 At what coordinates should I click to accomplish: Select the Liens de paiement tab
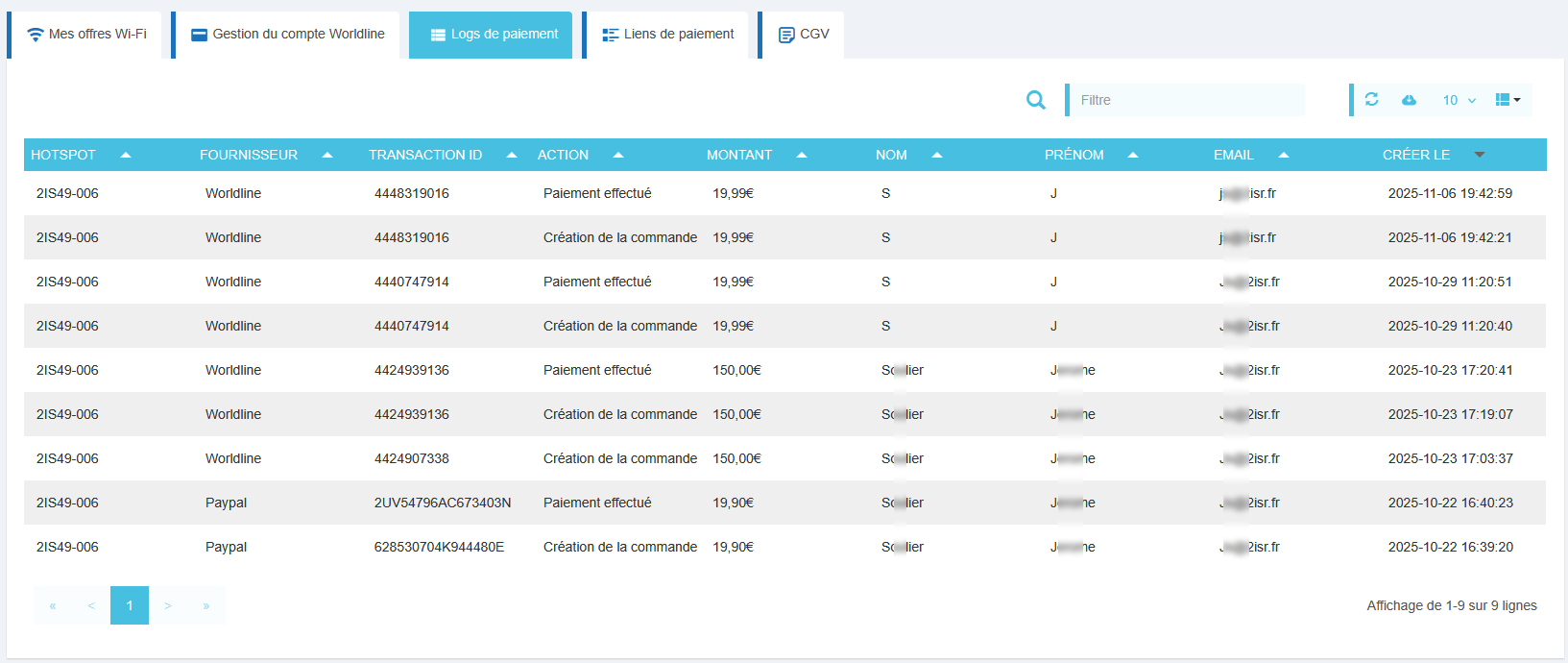pos(668,35)
